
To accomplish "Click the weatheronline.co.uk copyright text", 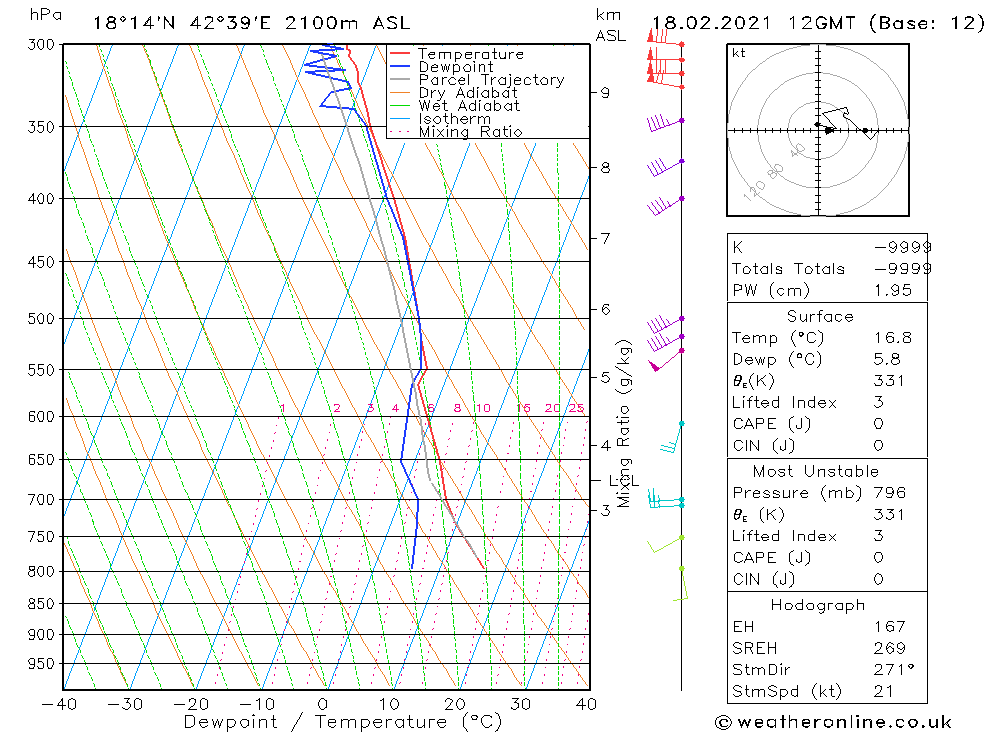I will point(834,723).
